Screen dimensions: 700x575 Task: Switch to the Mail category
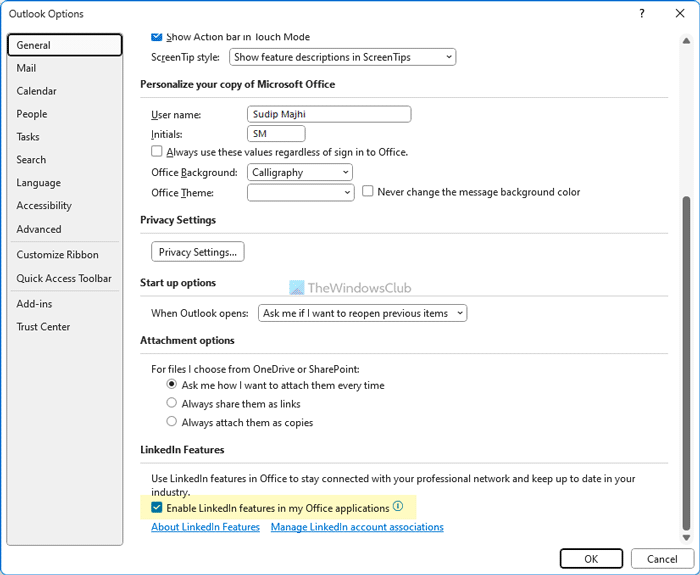pyautogui.click(x=27, y=68)
